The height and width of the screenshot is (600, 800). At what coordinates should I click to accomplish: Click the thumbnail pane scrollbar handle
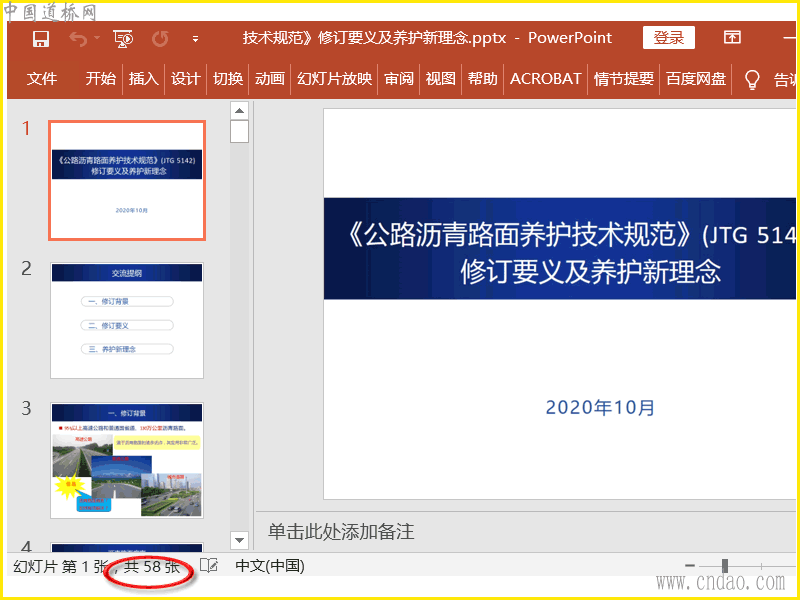pyautogui.click(x=239, y=131)
